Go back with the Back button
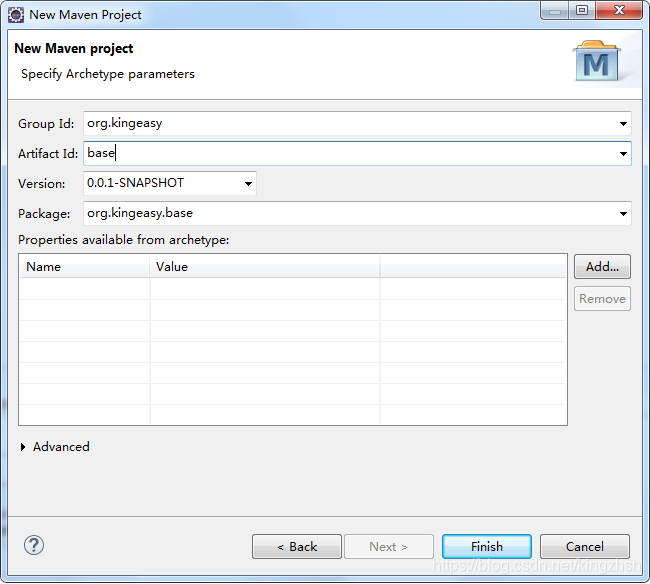The width and height of the screenshot is (650, 584). [x=297, y=547]
